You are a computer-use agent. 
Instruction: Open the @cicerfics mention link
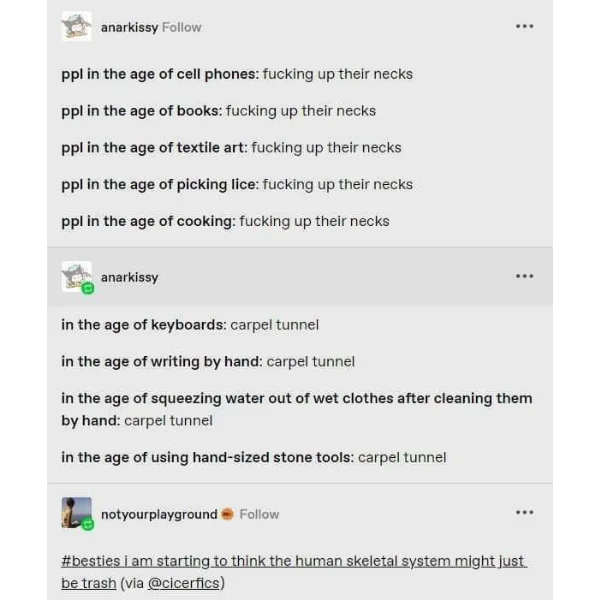coord(184,583)
